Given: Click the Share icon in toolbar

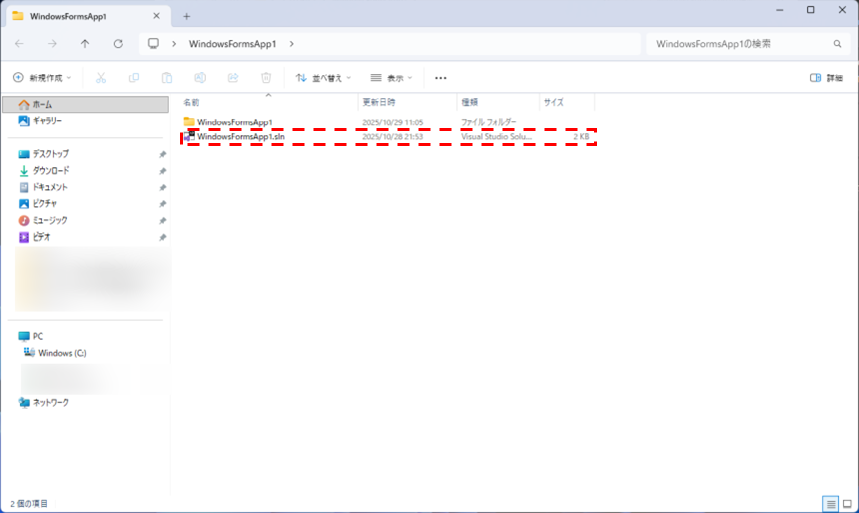Looking at the screenshot, I should click(x=233, y=78).
